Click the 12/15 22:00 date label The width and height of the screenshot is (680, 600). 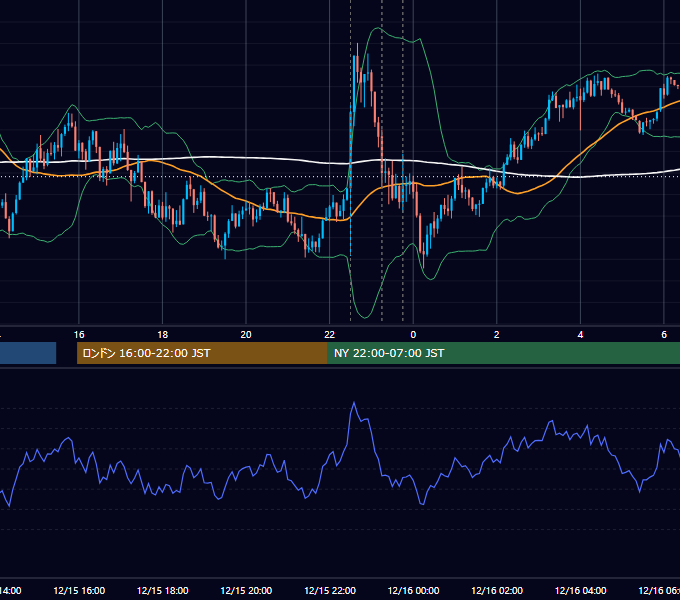click(x=330, y=590)
